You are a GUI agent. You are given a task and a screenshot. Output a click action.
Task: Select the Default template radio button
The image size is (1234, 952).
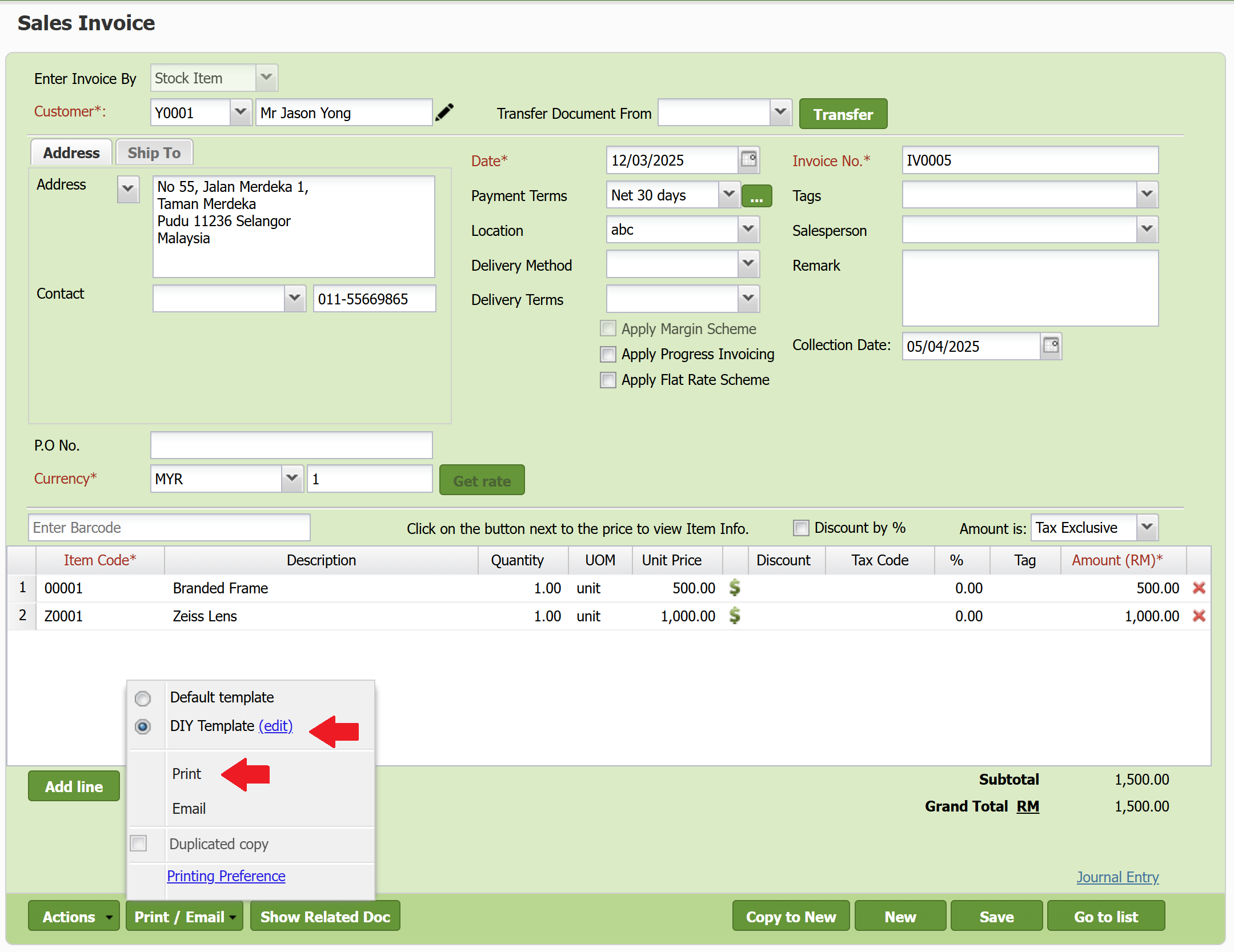(143, 698)
